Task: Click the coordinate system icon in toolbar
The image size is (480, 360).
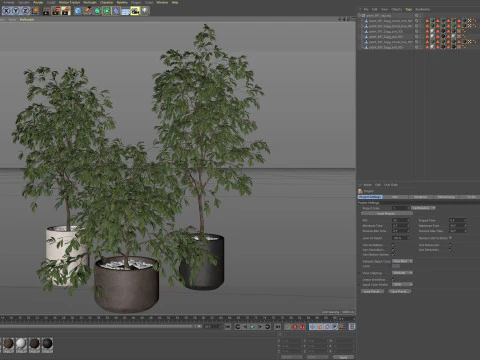Action: 35,11
